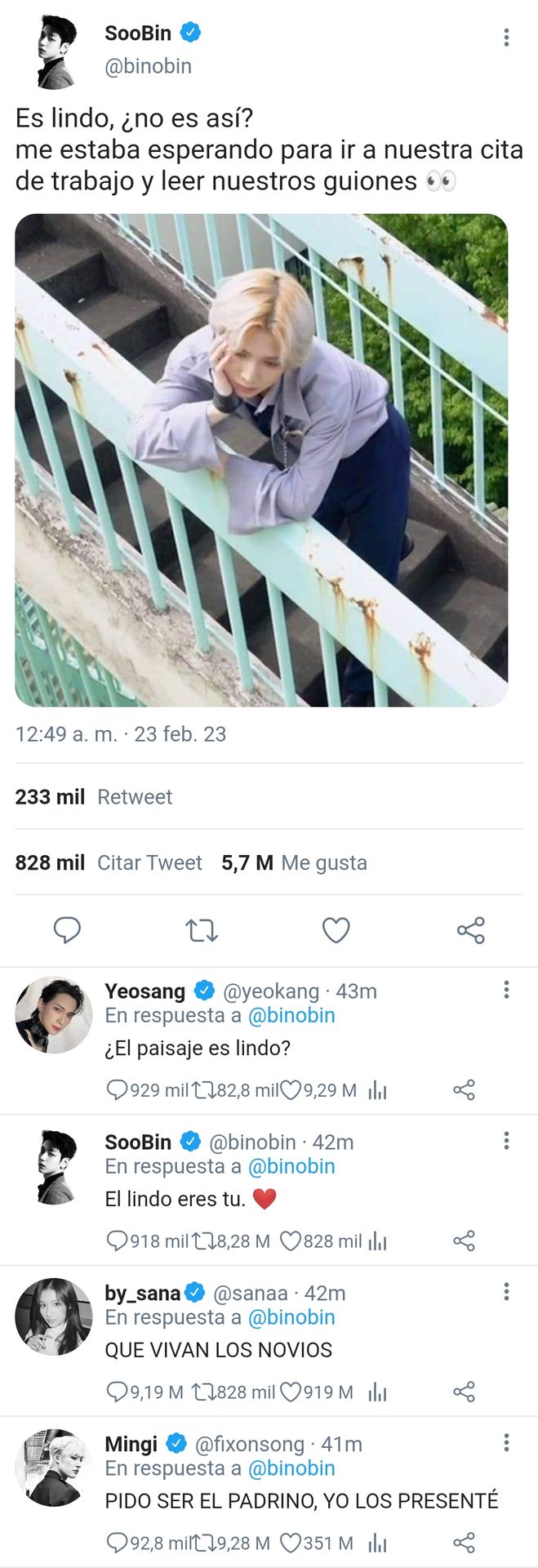Screen dimensions: 538x1568
Task: Open Yeosang's profile picture
Action: coord(54,1014)
